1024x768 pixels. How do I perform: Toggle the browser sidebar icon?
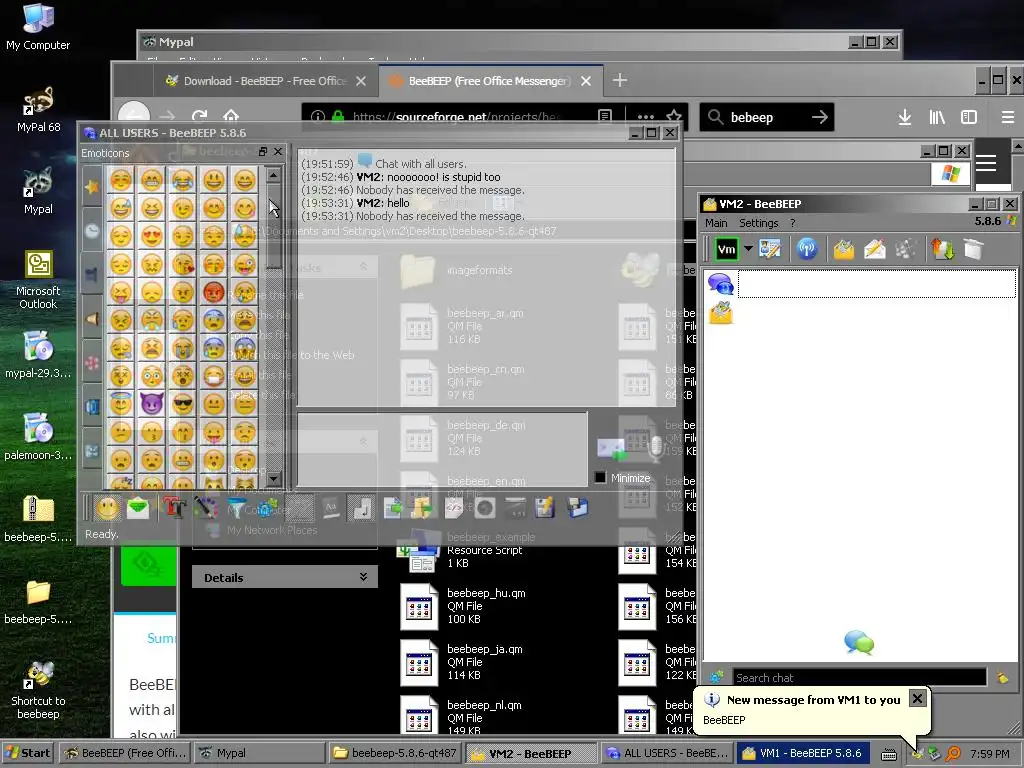pyautogui.click(x=968, y=117)
